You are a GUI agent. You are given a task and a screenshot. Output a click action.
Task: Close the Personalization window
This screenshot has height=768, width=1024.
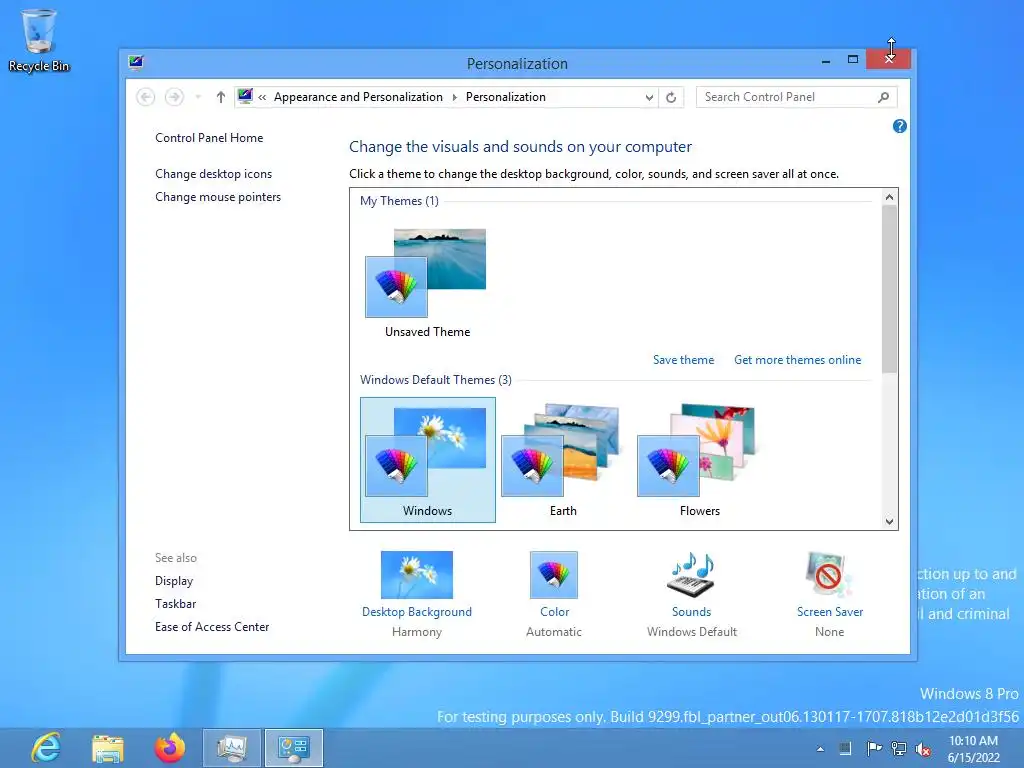(x=888, y=59)
